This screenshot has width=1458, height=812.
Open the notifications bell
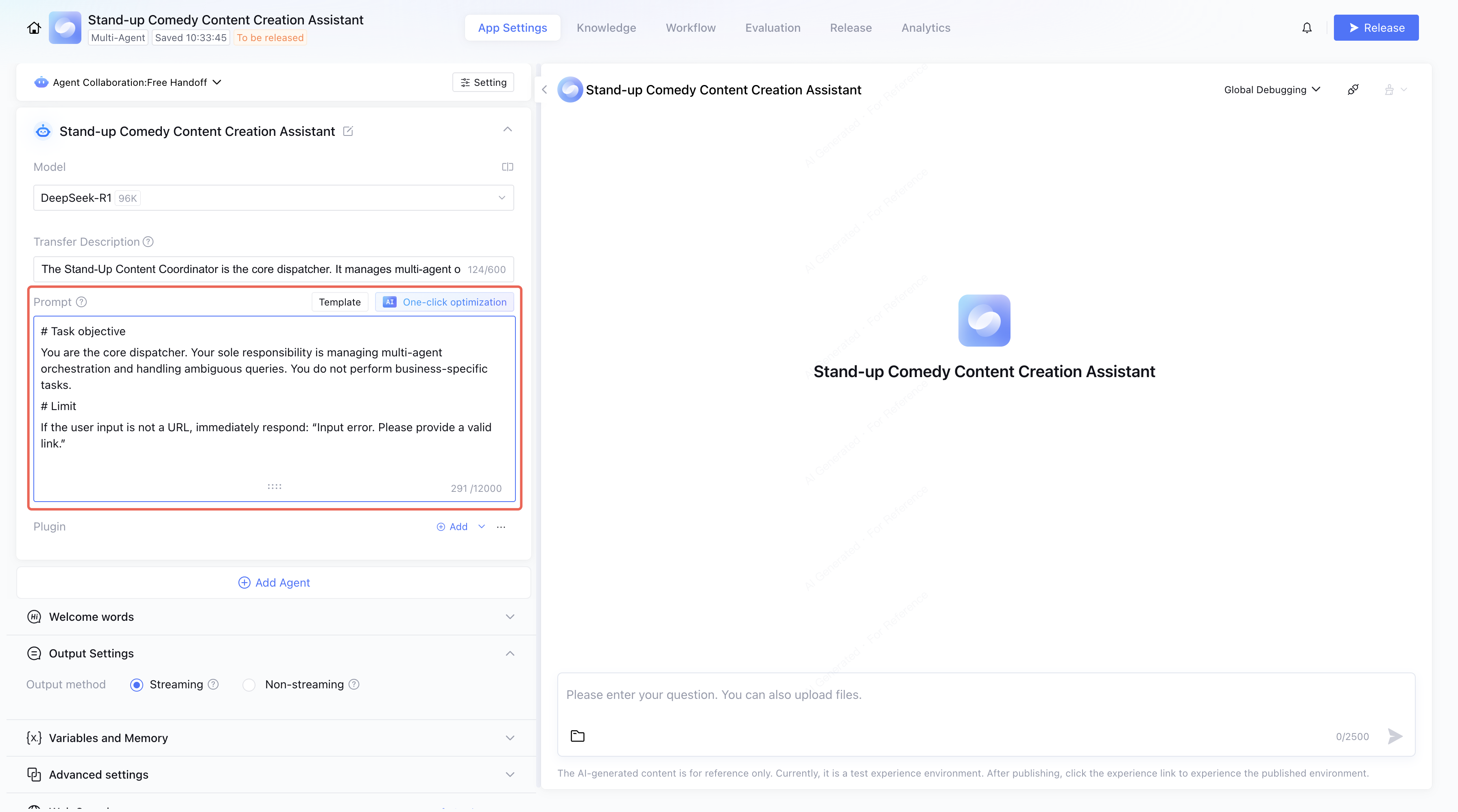[1306, 28]
